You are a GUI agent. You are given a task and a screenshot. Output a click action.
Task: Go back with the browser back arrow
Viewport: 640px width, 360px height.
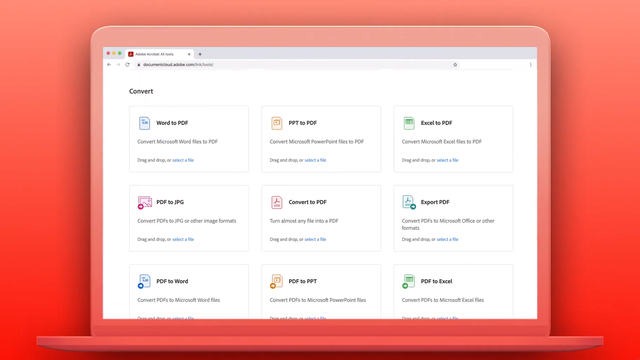point(109,64)
